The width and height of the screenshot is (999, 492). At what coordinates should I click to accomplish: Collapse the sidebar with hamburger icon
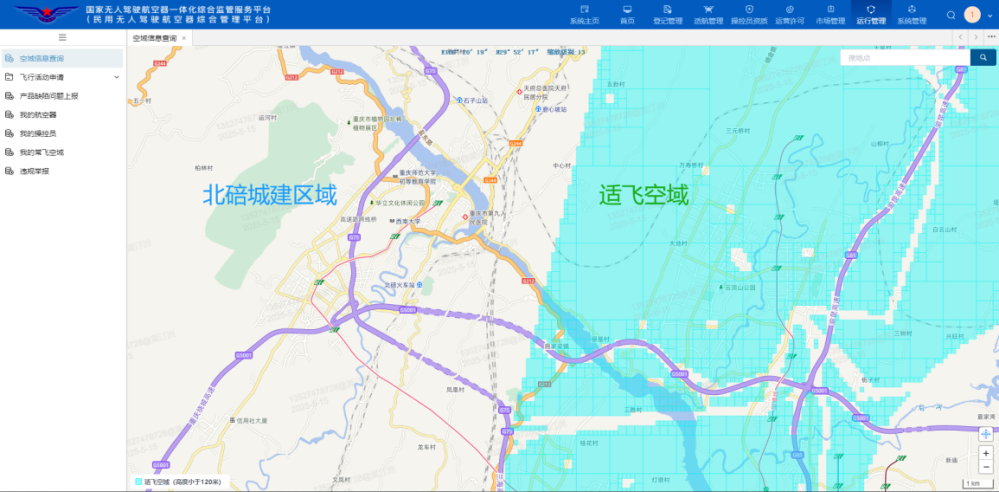coord(62,38)
